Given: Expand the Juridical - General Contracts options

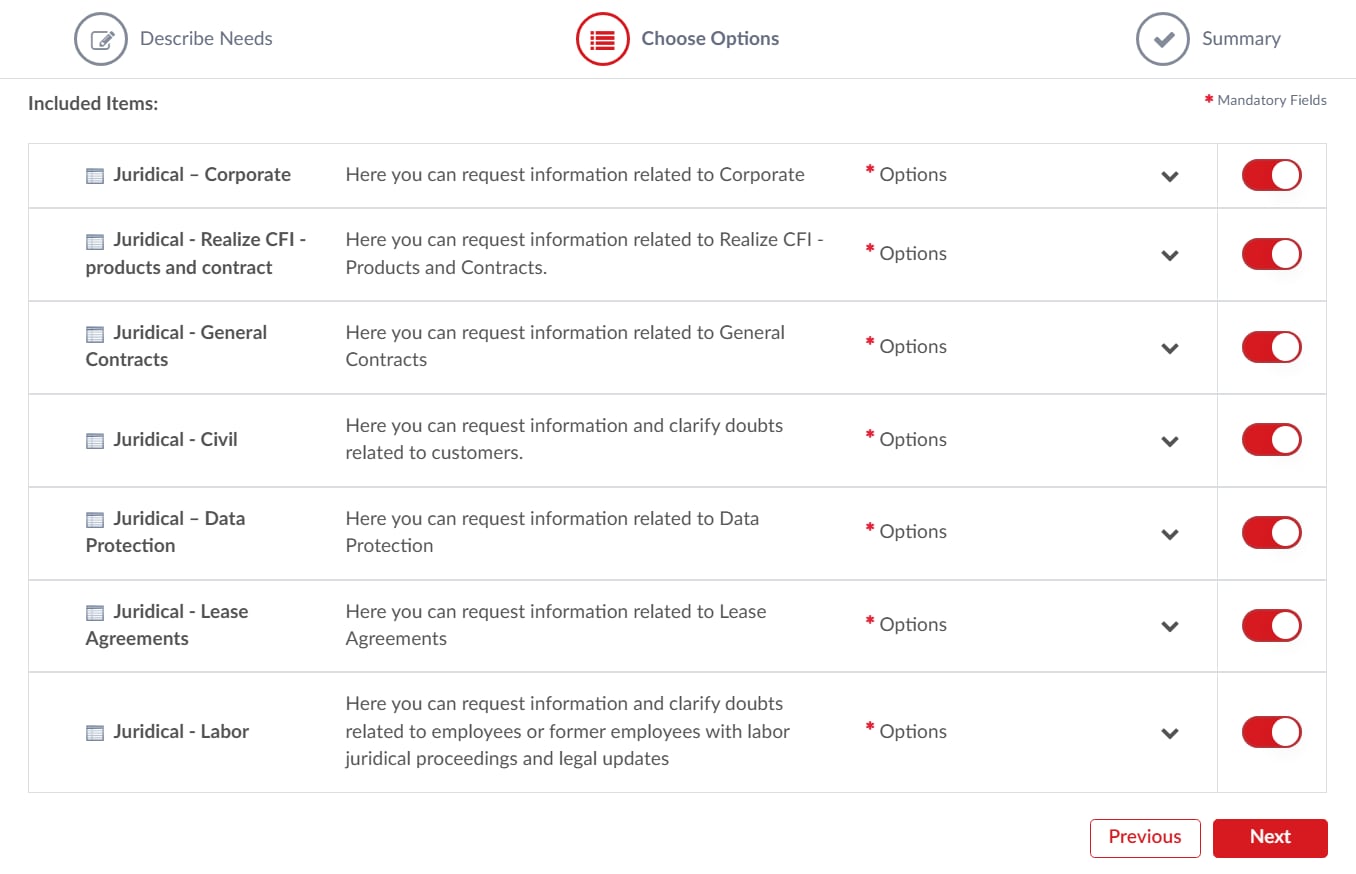Looking at the screenshot, I should tap(1169, 348).
